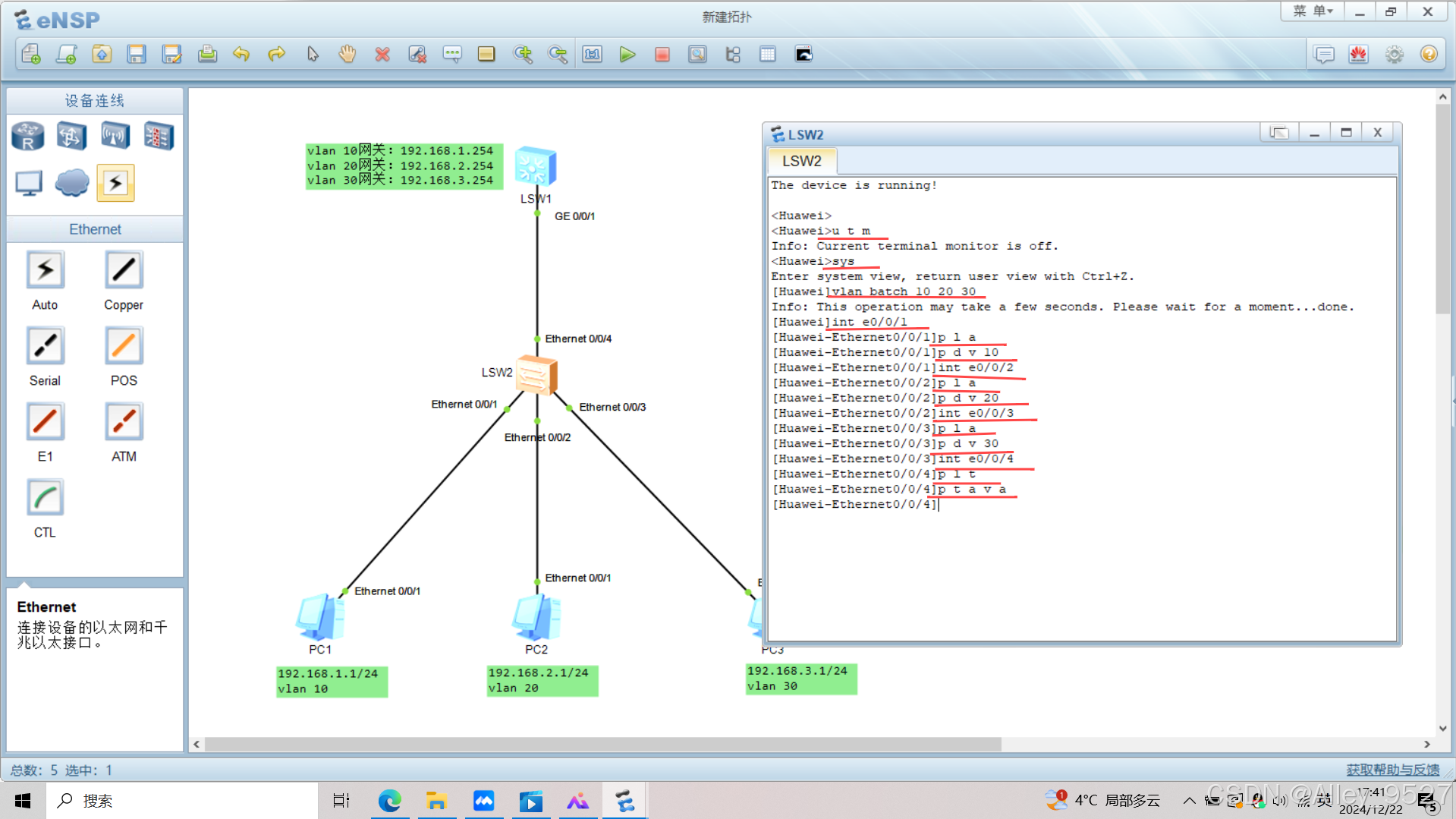Select the Router device category
Screen dimensions: 1456x819
coord(28,136)
